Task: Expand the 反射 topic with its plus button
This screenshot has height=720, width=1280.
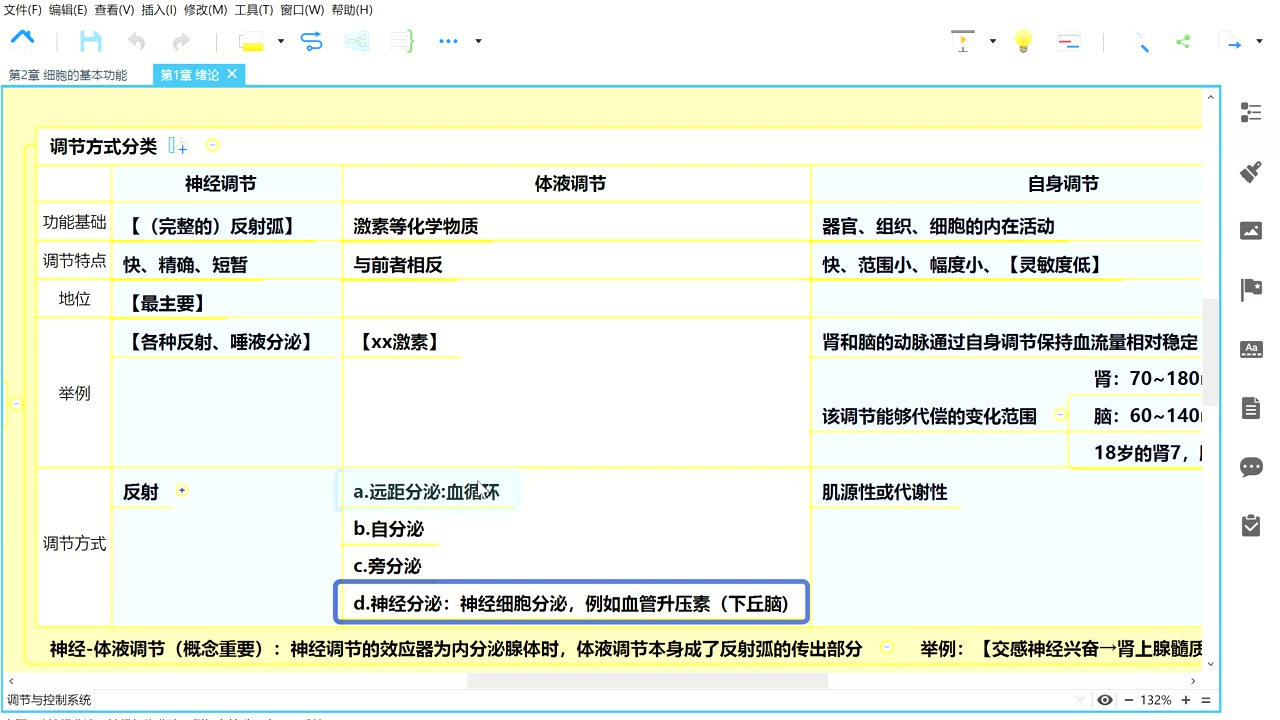Action: click(182, 490)
